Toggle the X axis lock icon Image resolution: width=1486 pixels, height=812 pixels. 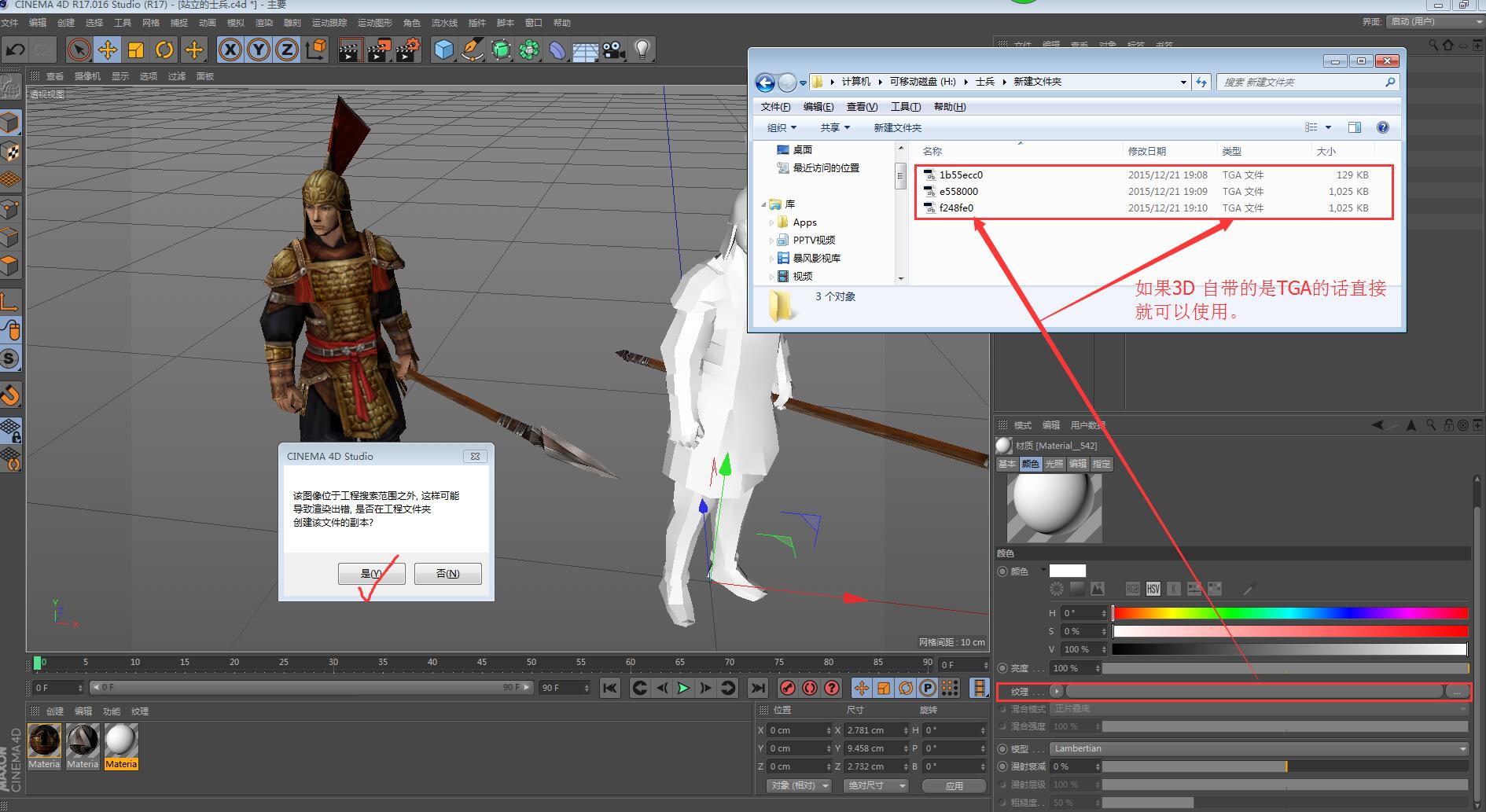[229, 50]
